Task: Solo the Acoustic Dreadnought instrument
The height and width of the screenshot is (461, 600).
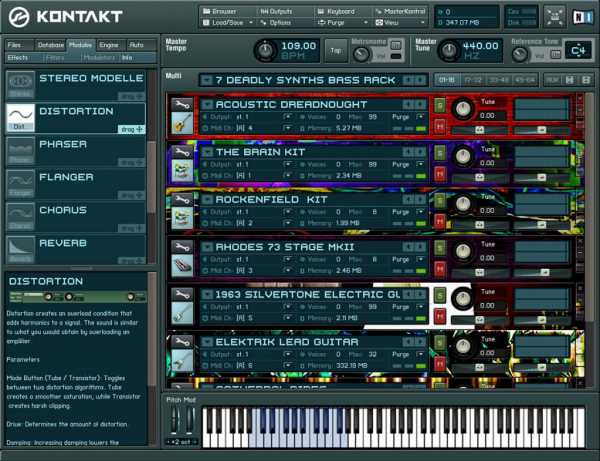Action: 440,105
